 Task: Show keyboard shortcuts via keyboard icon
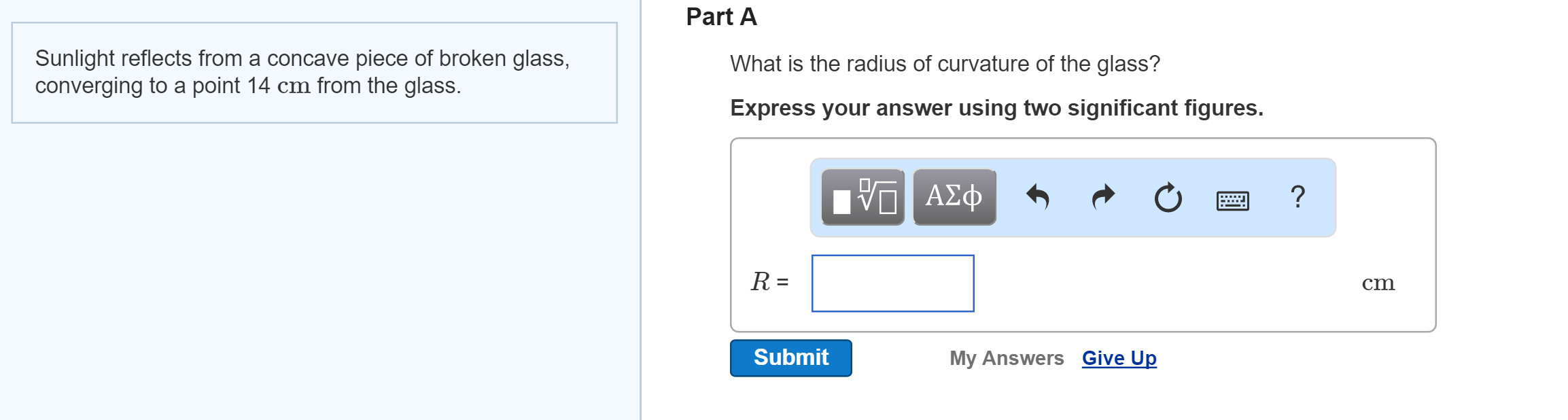point(1232,201)
